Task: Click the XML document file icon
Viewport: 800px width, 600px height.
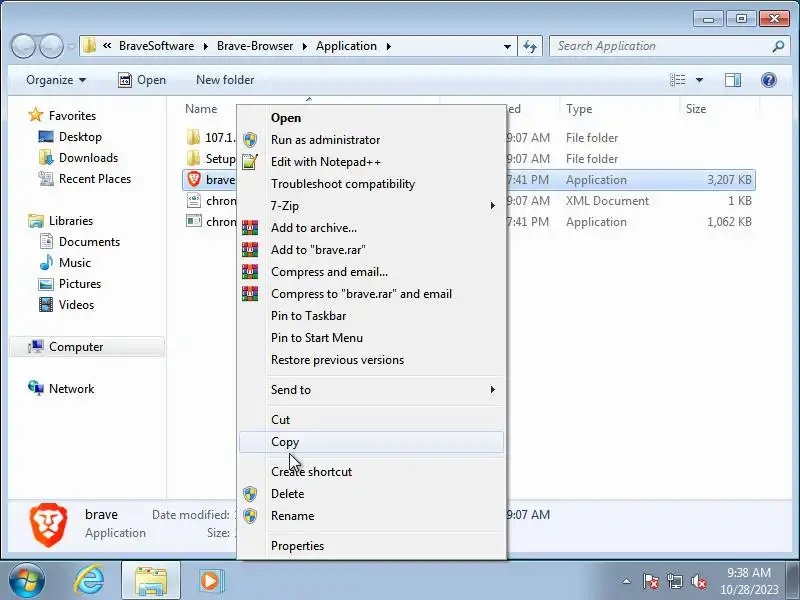Action: [x=194, y=201]
